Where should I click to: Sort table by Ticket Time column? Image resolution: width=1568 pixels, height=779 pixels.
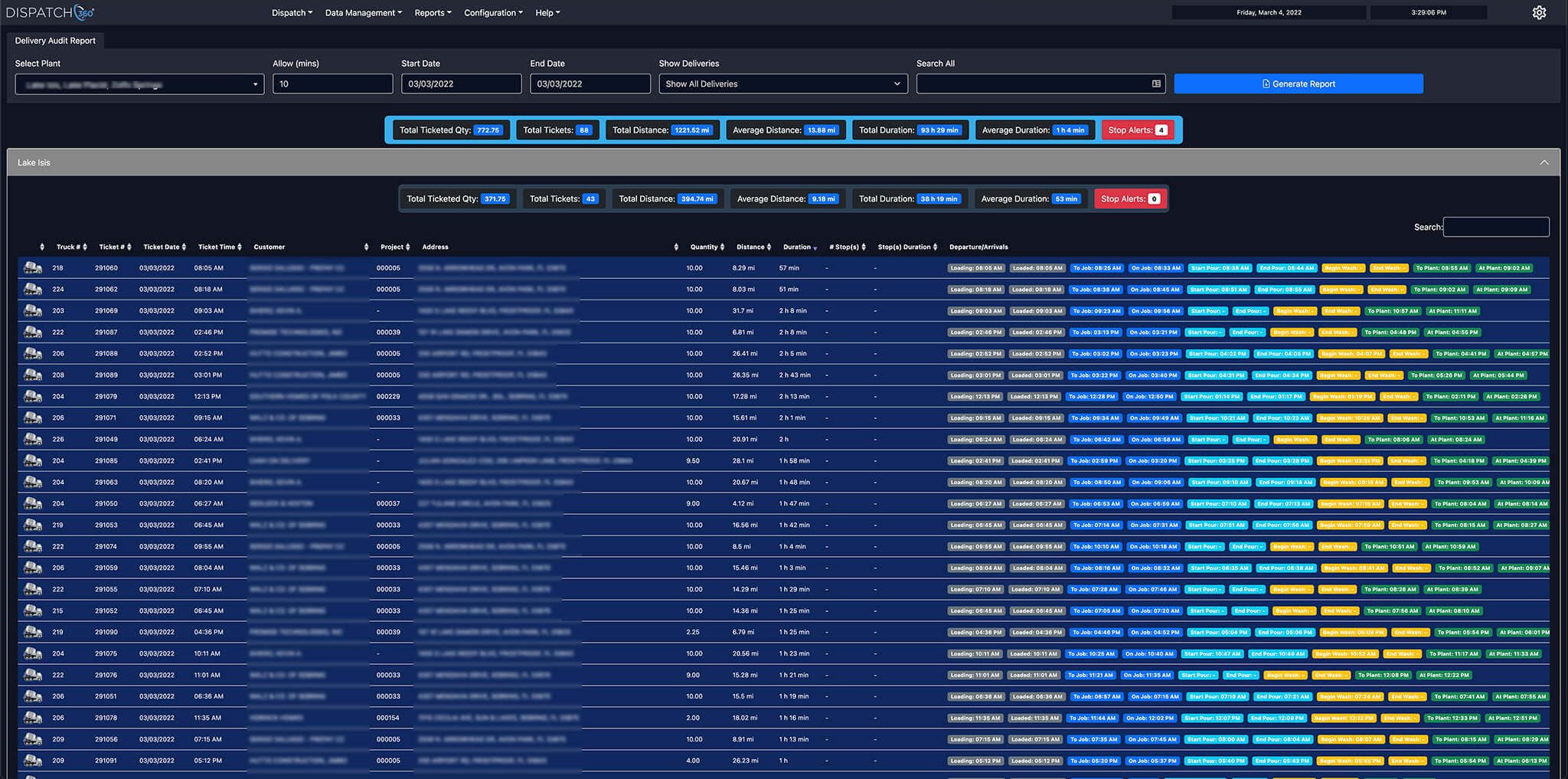click(220, 247)
